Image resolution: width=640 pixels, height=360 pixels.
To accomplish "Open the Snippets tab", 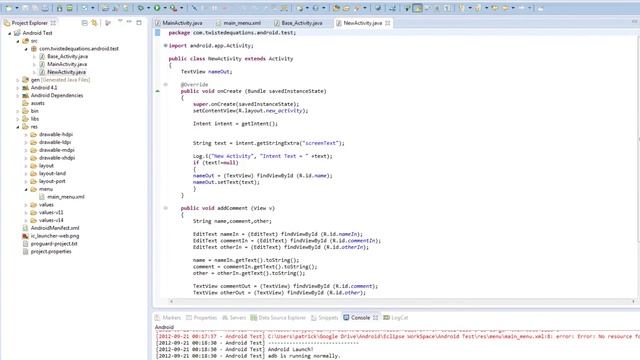I will (x=324, y=318).
